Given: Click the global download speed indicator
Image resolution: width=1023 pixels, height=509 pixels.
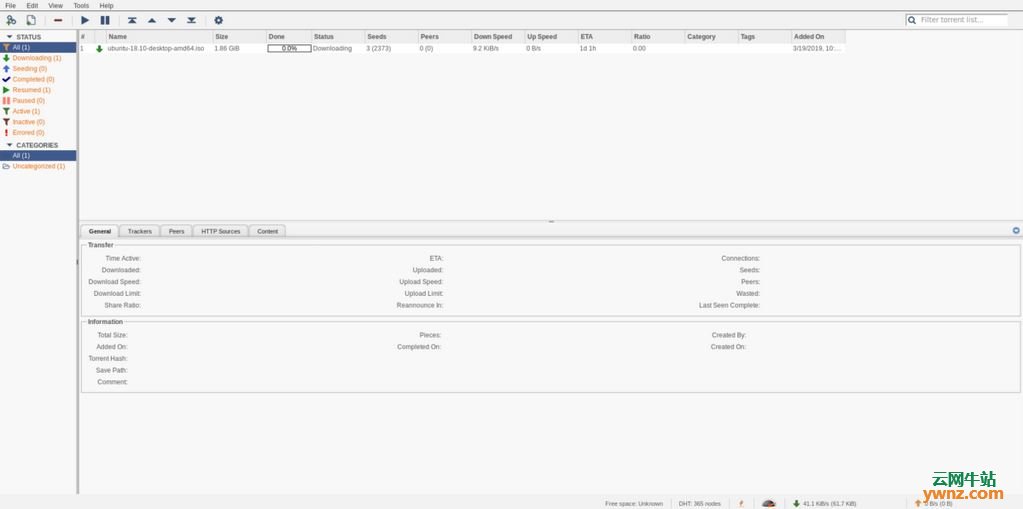Looking at the screenshot, I should pyautogui.click(x=824, y=503).
